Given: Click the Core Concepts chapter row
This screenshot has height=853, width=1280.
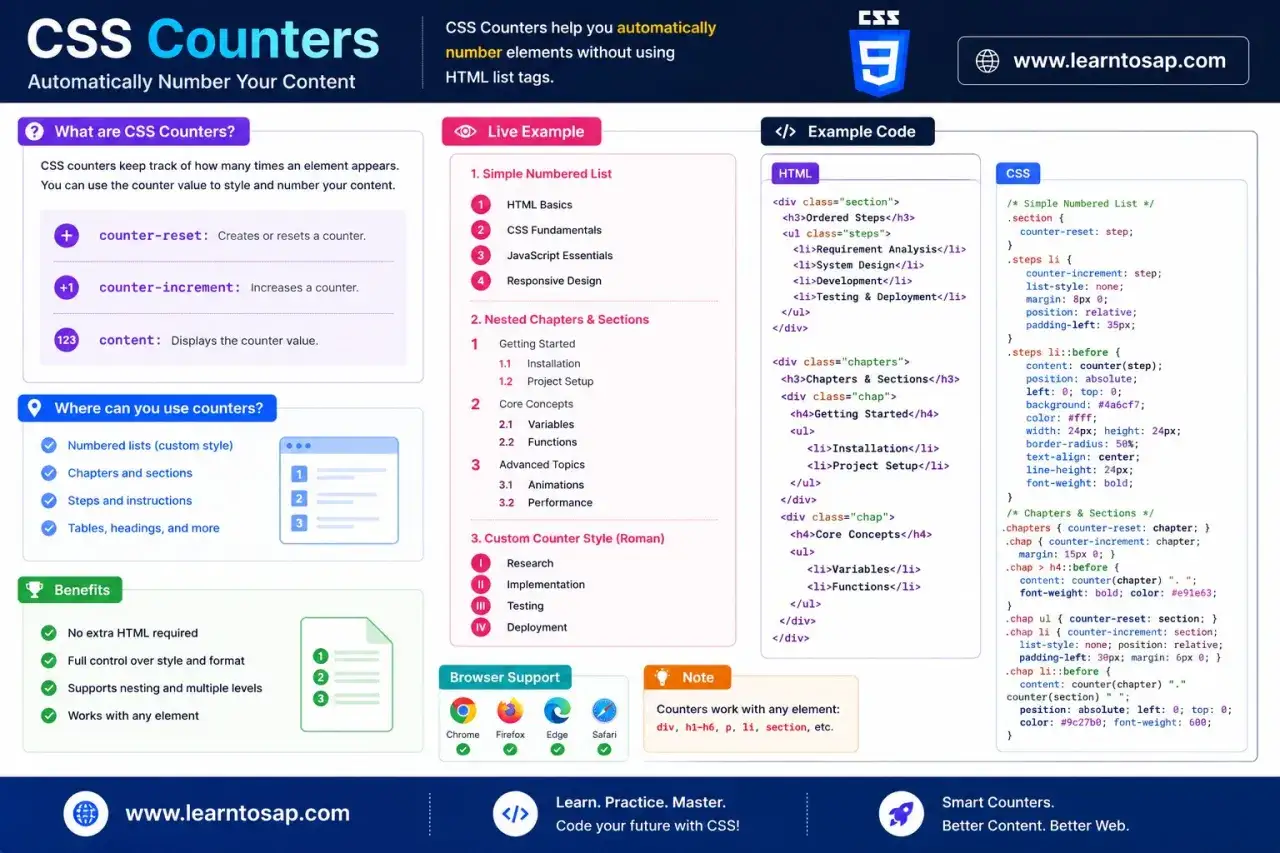Looking at the screenshot, I should click(x=522, y=404).
